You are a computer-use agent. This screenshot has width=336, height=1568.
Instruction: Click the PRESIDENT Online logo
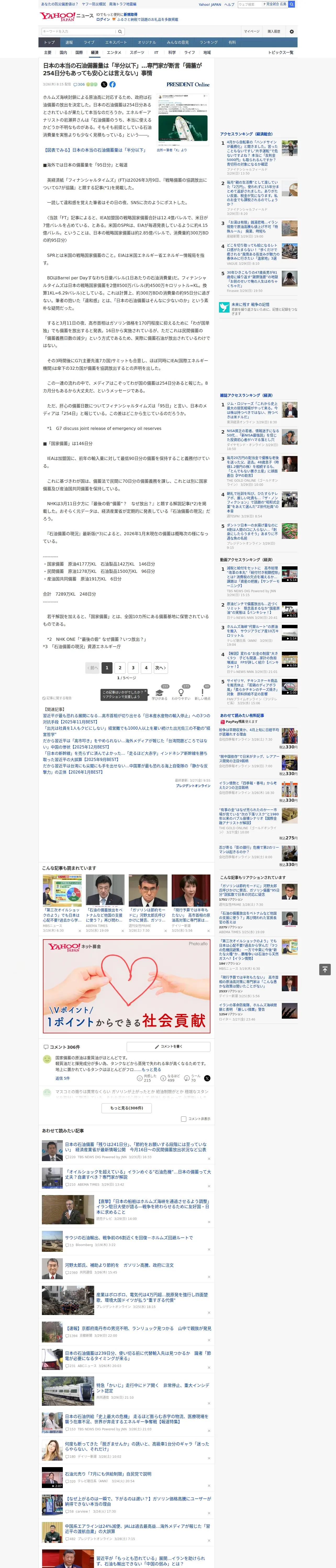tap(188, 85)
